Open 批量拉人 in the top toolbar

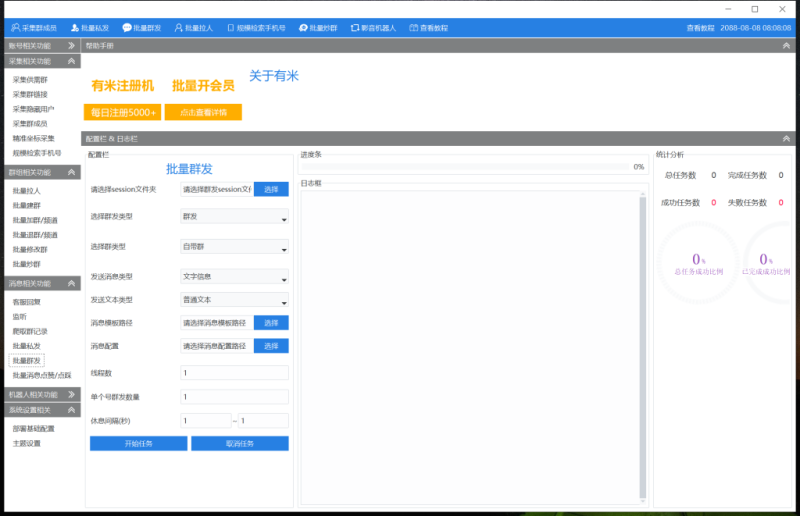tap(193, 28)
